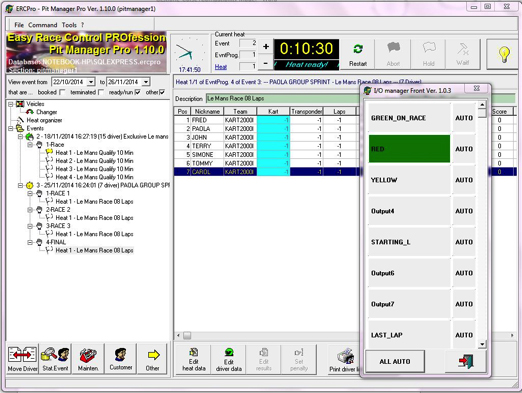Click the Other yellow arrow icon

click(153, 359)
